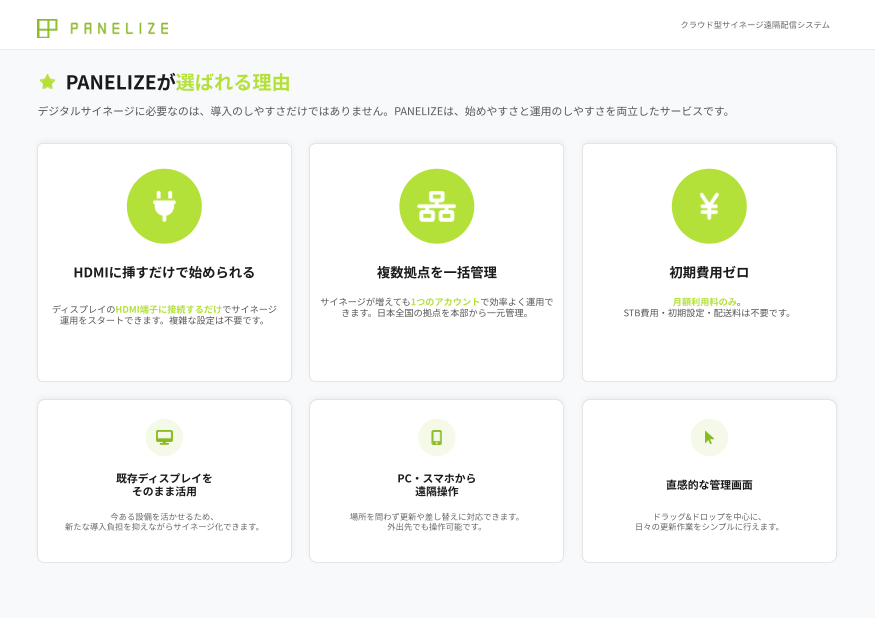The height and width of the screenshot is (618, 875).
Task: Click the PC・スマホから遠隔操作 card
Action: coord(436,480)
